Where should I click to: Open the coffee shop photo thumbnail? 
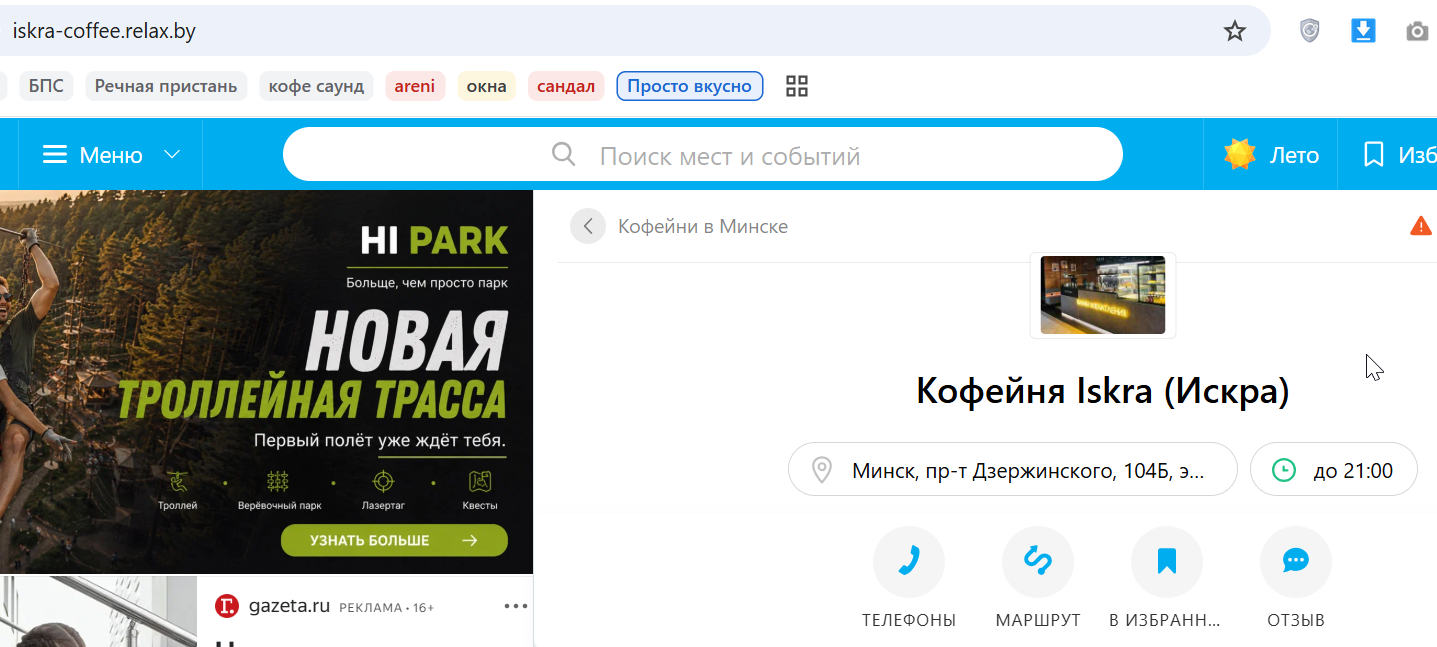click(x=1103, y=295)
